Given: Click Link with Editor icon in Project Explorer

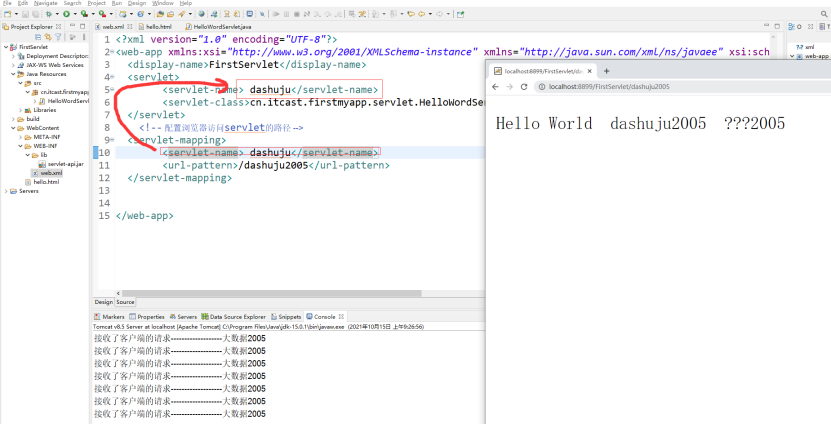Looking at the screenshot, I should coord(48,37).
